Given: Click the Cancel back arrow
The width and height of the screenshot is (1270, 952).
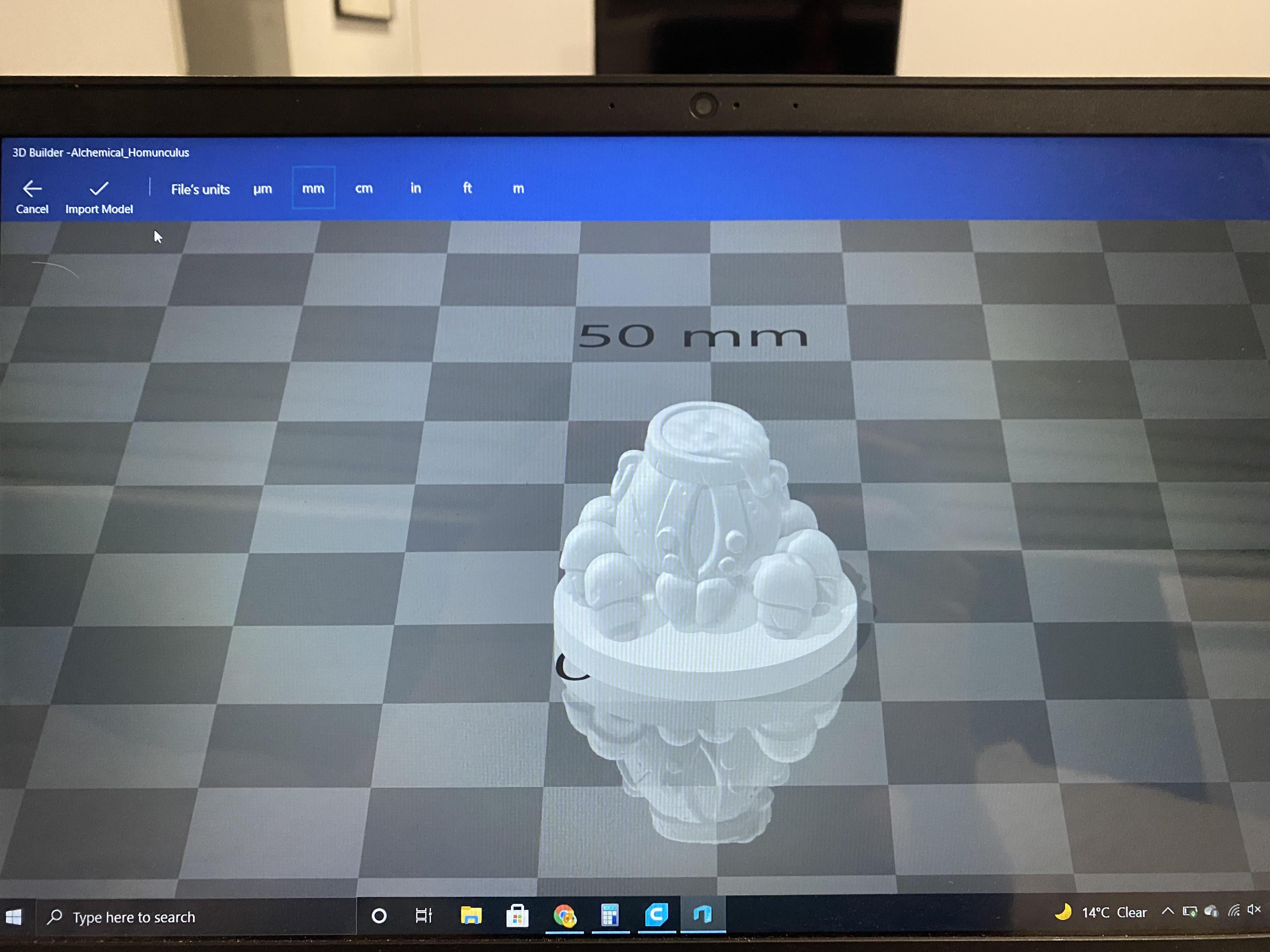Looking at the screenshot, I should coord(32,189).
